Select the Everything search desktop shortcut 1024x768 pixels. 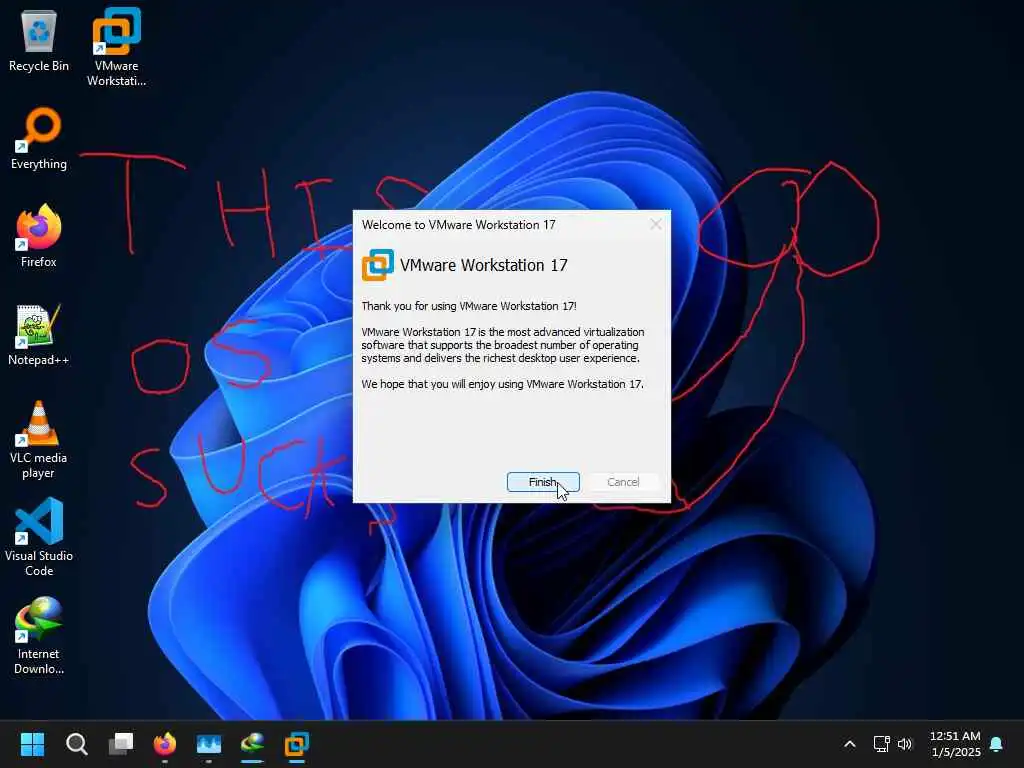click(x=39, y=139)
